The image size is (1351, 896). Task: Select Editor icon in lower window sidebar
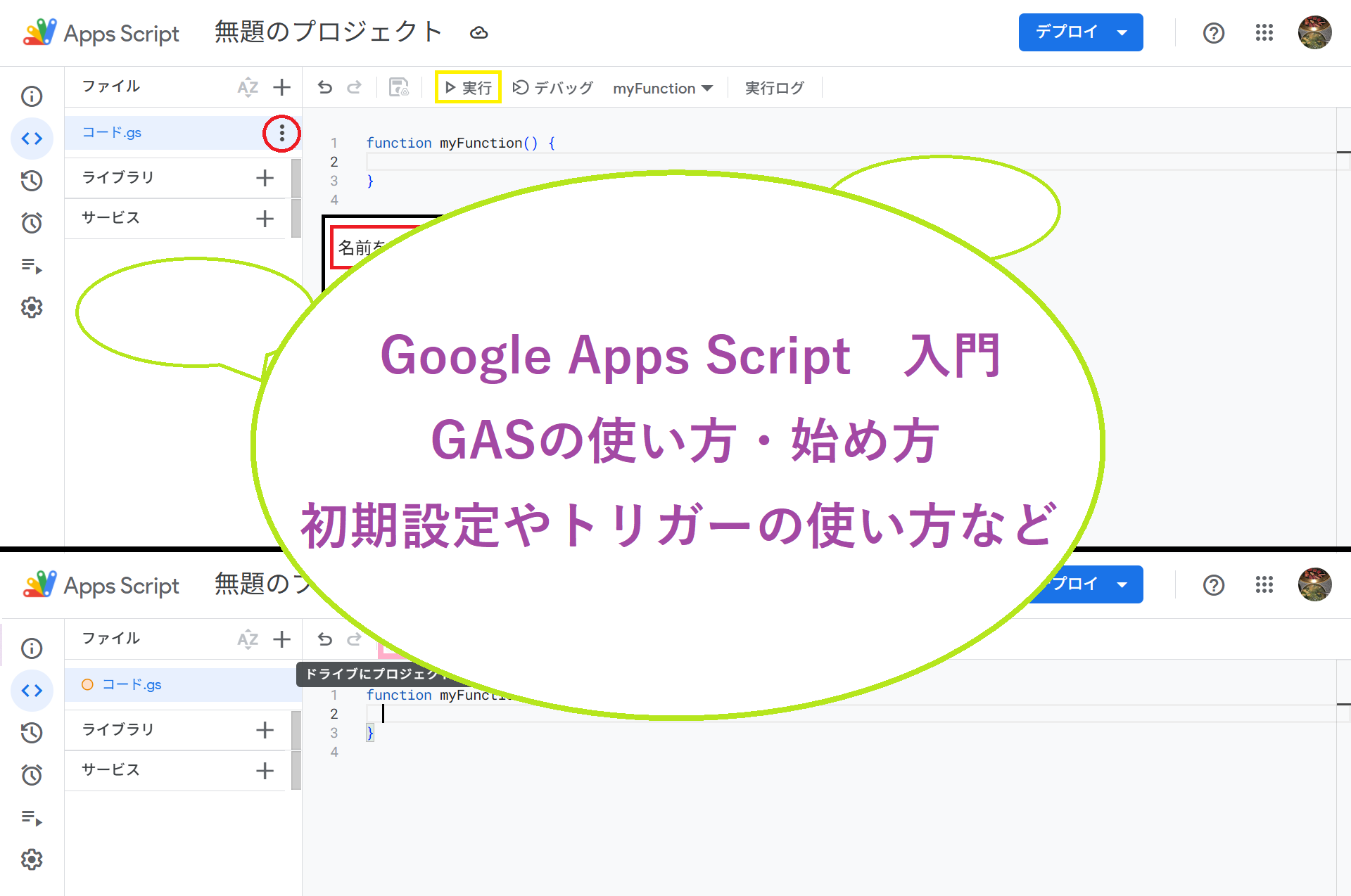(x=32, y=691)
